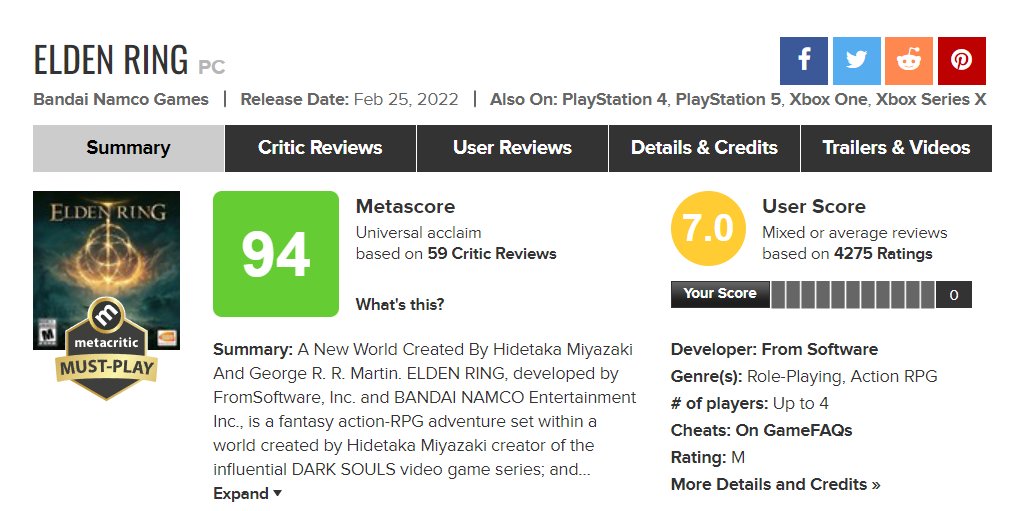
Task: Click the Metacritic Must-Play badge
Action: (106, 349)
